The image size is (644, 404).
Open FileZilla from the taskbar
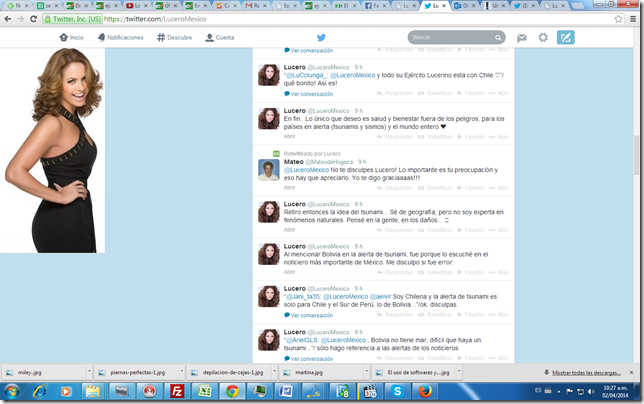point(177,391)
